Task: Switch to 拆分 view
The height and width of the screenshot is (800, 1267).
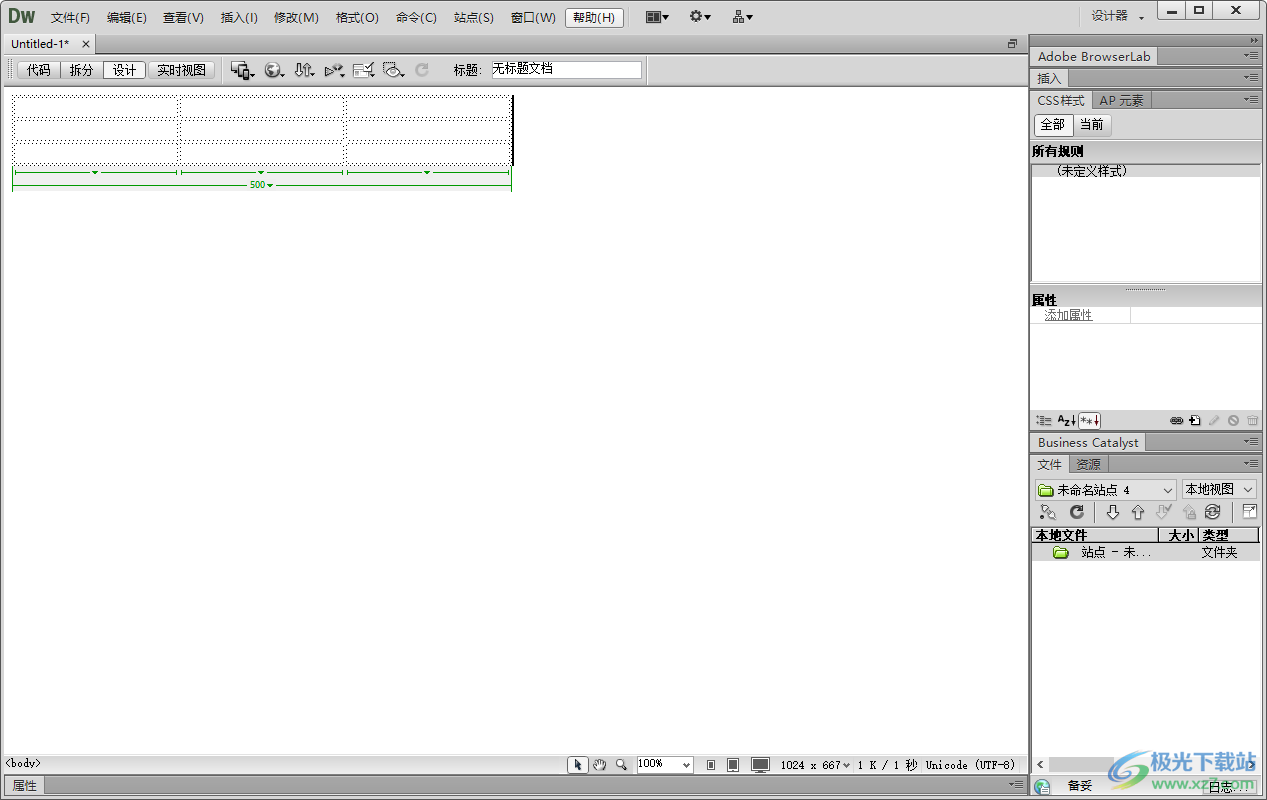Action: tap(81, 70)
